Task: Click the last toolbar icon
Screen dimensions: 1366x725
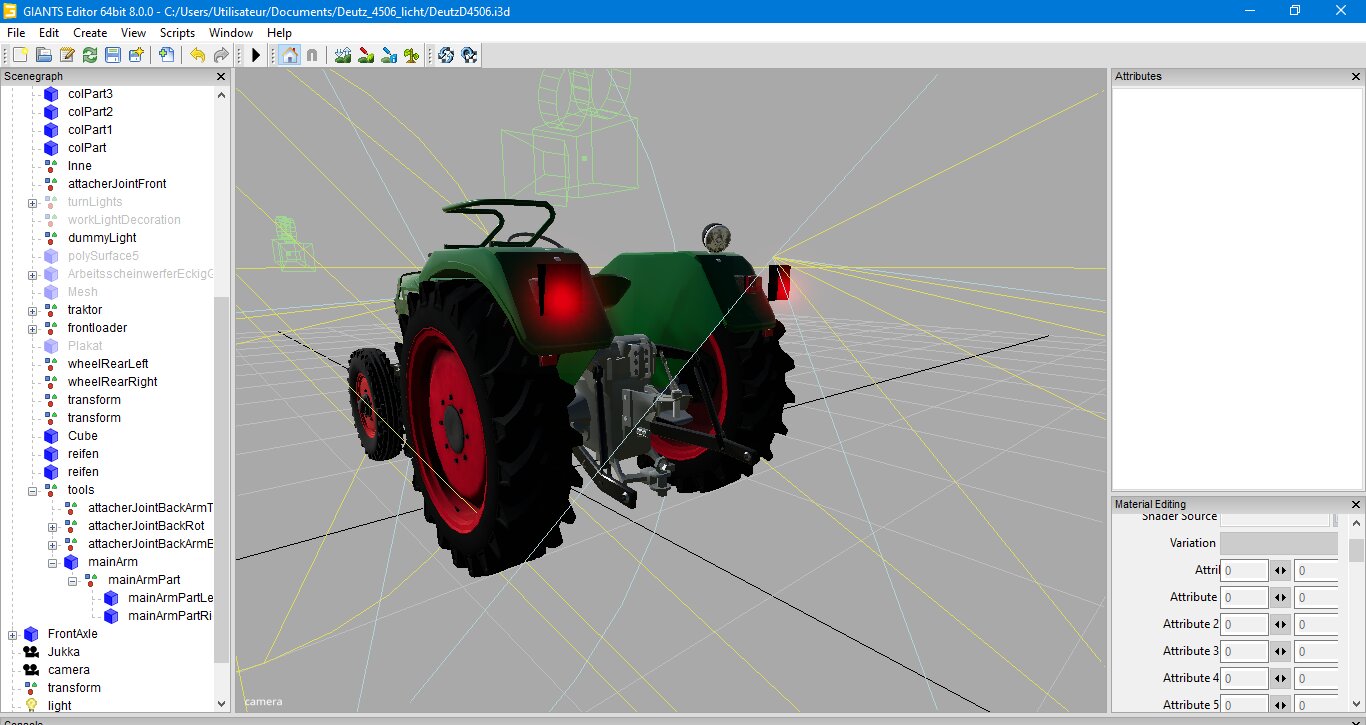Action: (x=469, y=55)
